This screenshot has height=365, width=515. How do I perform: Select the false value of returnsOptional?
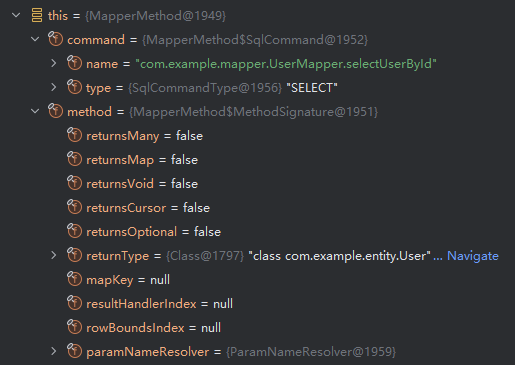[x=207, y=232]
